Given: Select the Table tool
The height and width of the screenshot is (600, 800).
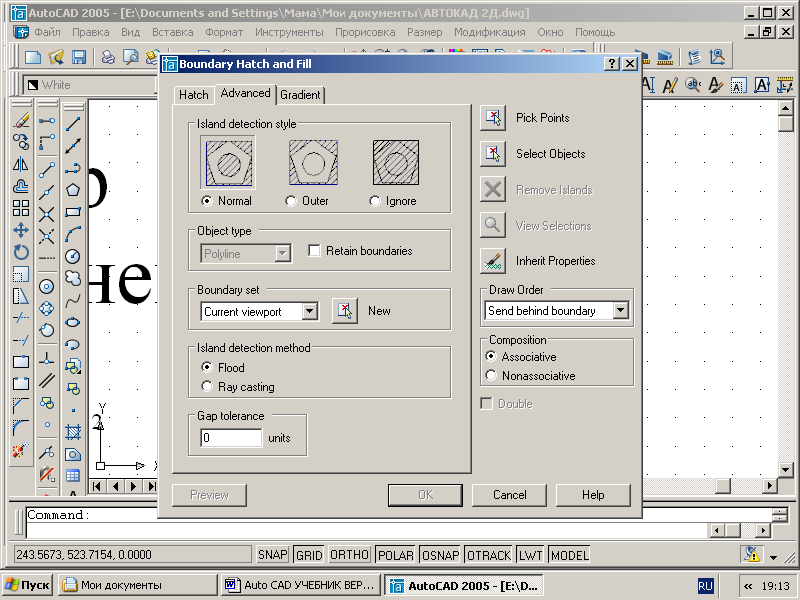Looking at the screenshot, I should (73, 476).
